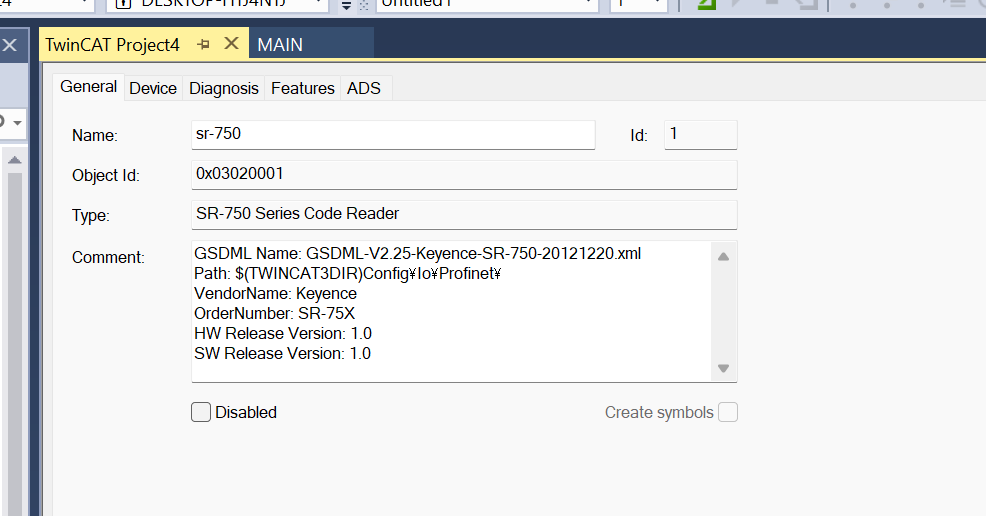This screenshot has height=516, width=986.
Task: Close the left side panel
Action: [x=9, y=45]
